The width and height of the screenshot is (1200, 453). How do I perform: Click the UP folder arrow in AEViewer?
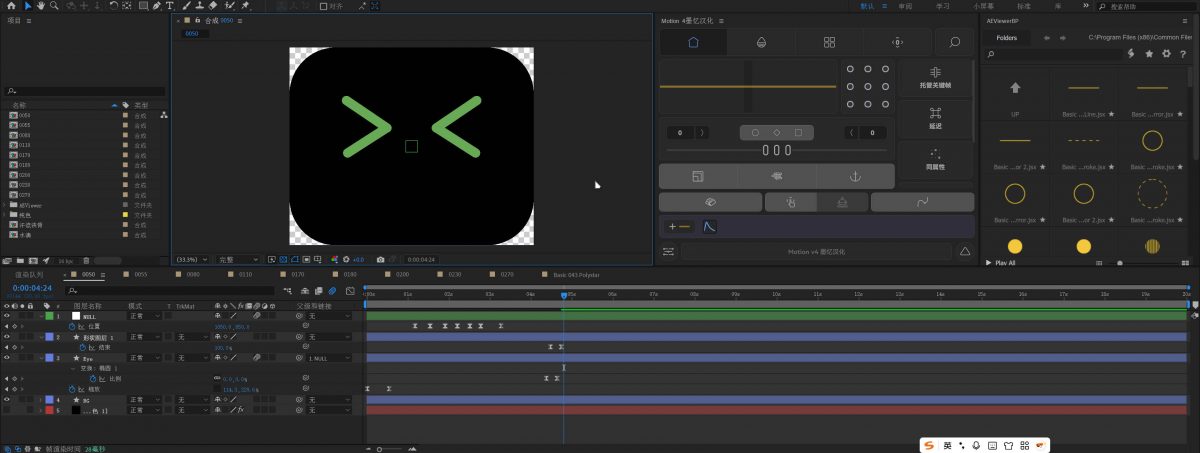[x=1015, y=88]
